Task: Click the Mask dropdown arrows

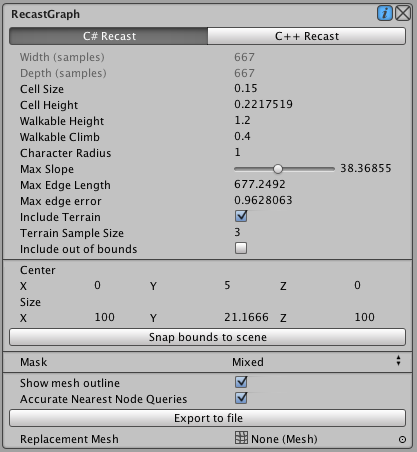Action: pos(398,361)
